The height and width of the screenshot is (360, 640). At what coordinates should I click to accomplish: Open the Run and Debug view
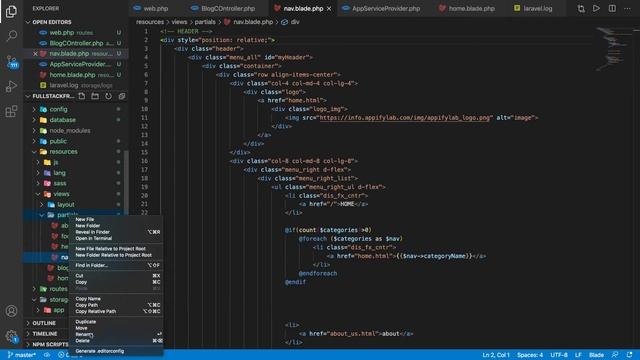pos(11,87)
